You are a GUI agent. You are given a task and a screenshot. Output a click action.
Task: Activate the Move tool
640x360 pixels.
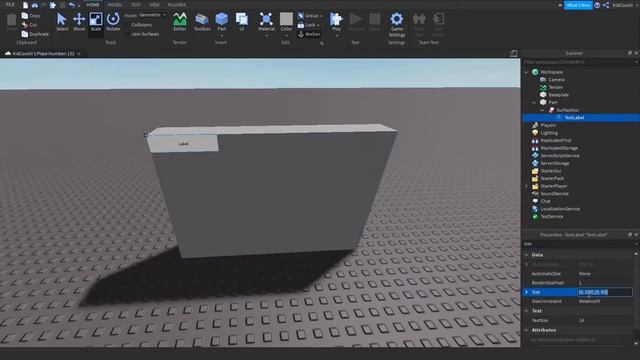tap(79, 22)
